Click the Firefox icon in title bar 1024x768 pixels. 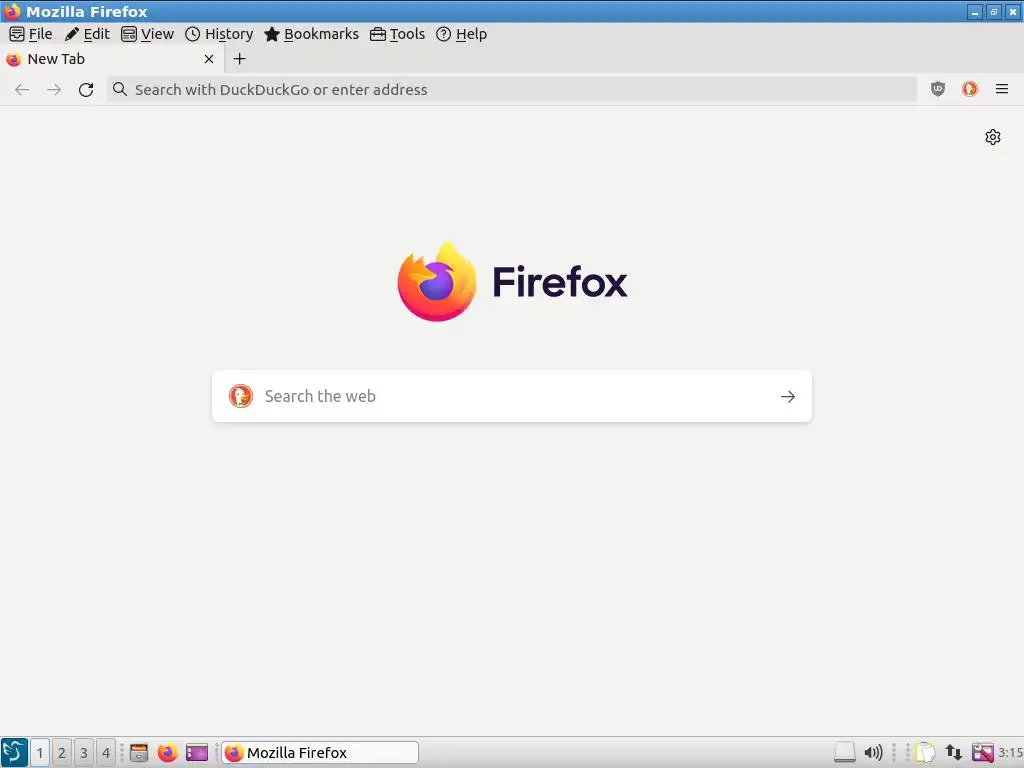coord(12,11)
